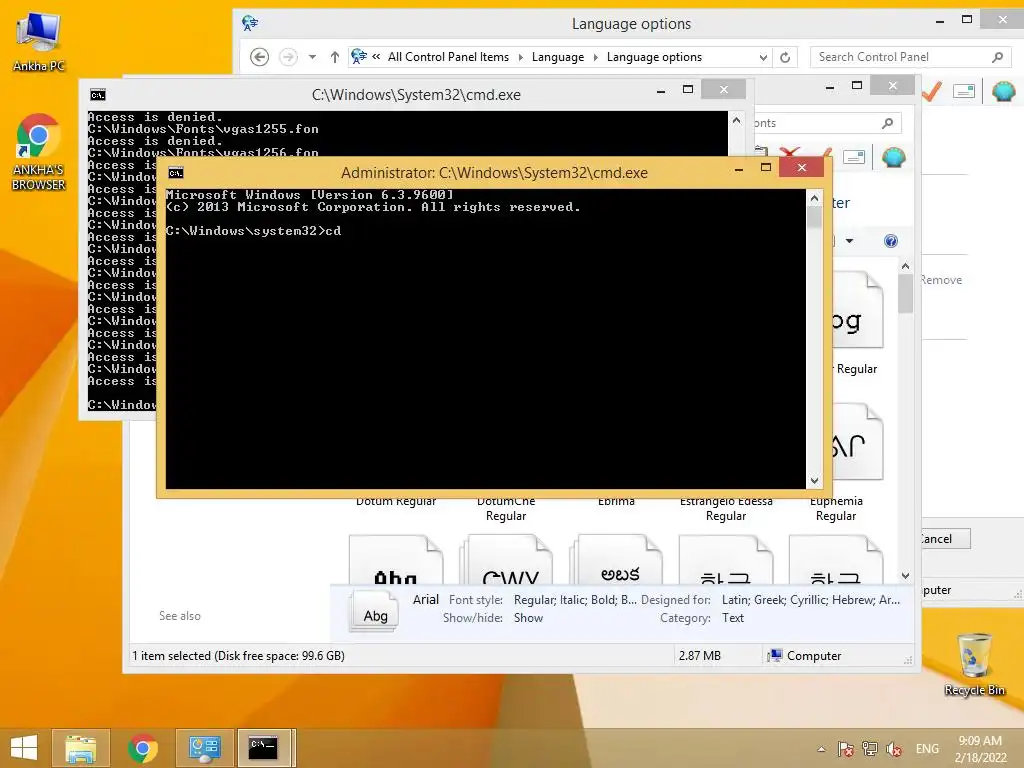Launch Chrome from the taskbar
The height and width of the screenshot is (768, 1024).
pyautogui.click(x=143, y=748)
